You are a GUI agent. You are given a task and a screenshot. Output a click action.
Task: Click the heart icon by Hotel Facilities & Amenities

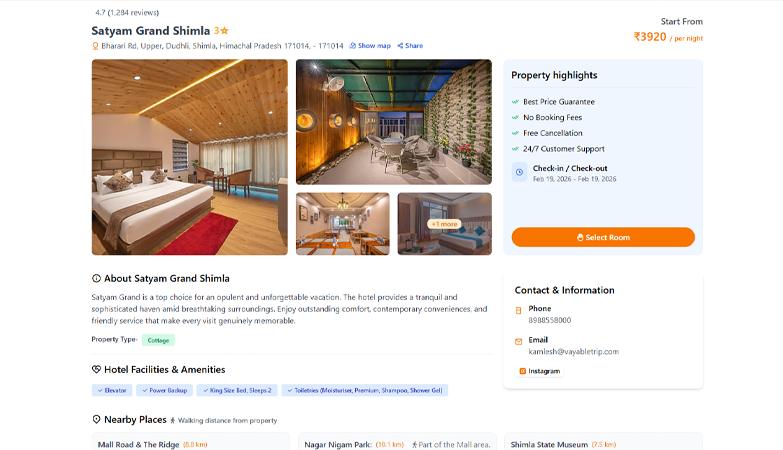[96, 370]
